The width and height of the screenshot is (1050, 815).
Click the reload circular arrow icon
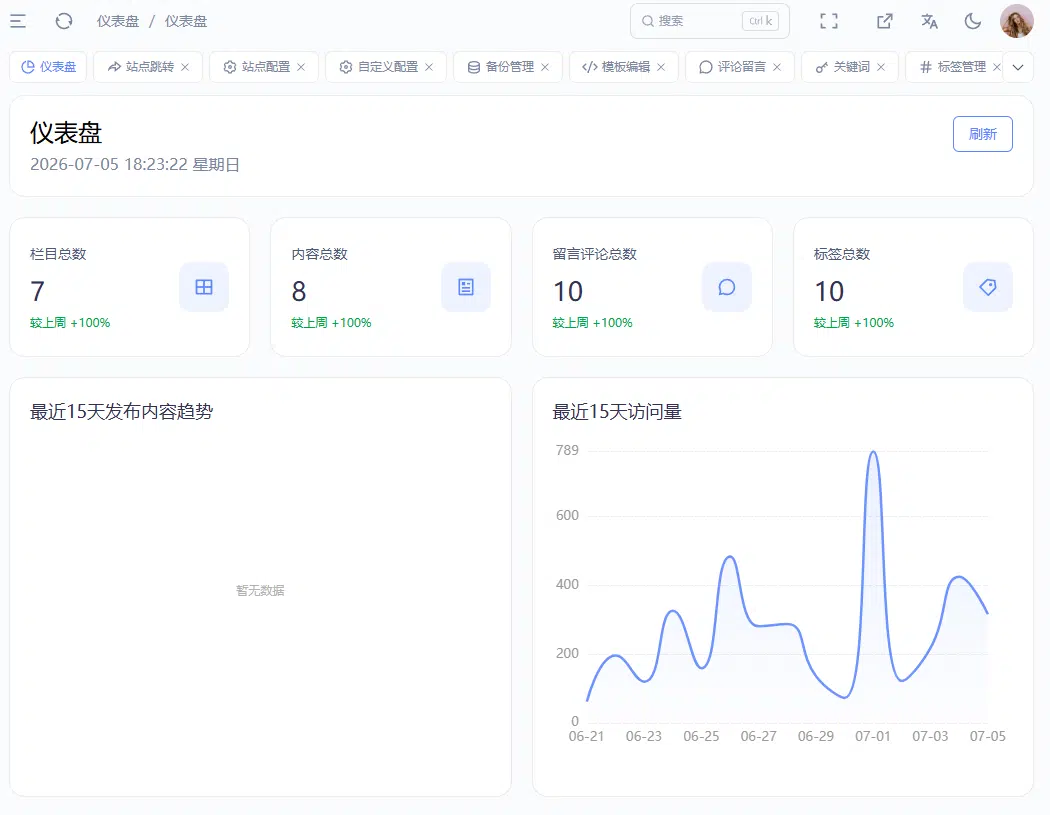[64, 21]
